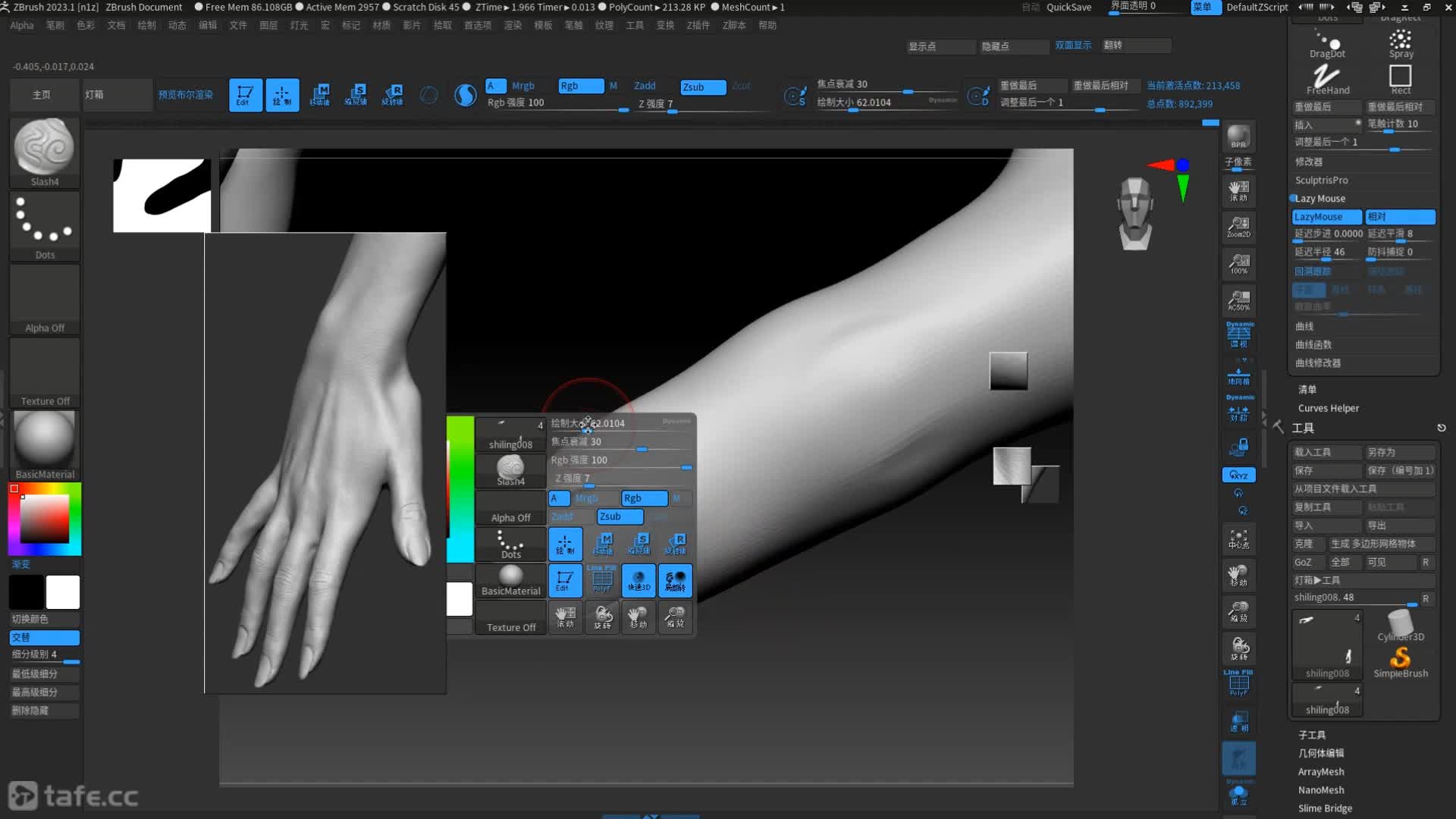
Task: Adjust the Z 强度 slider in popup
Action: 620,479
